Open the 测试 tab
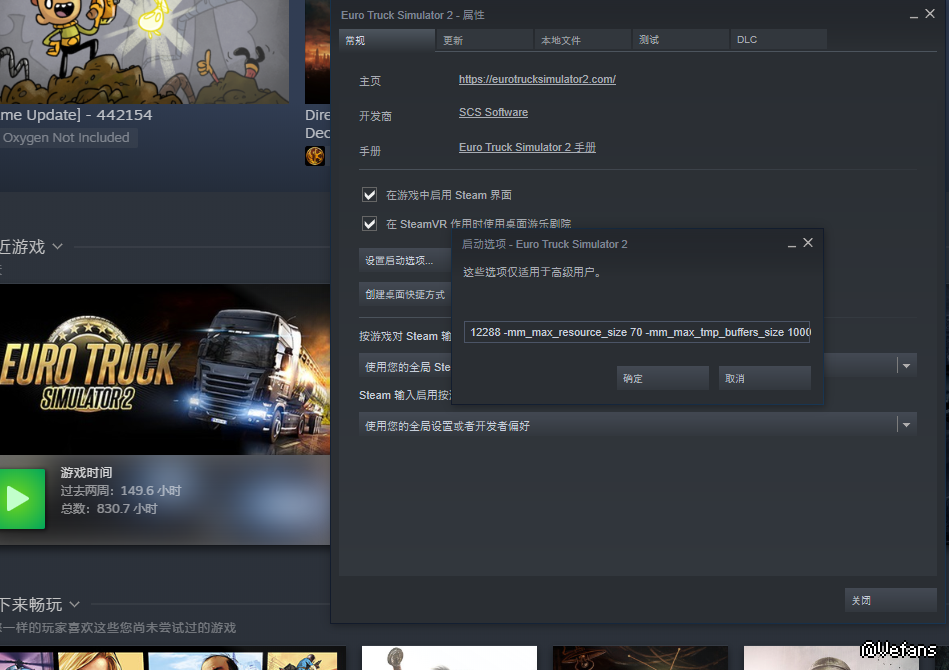This screenshot has width=949, height=670. tap(681, 40)
